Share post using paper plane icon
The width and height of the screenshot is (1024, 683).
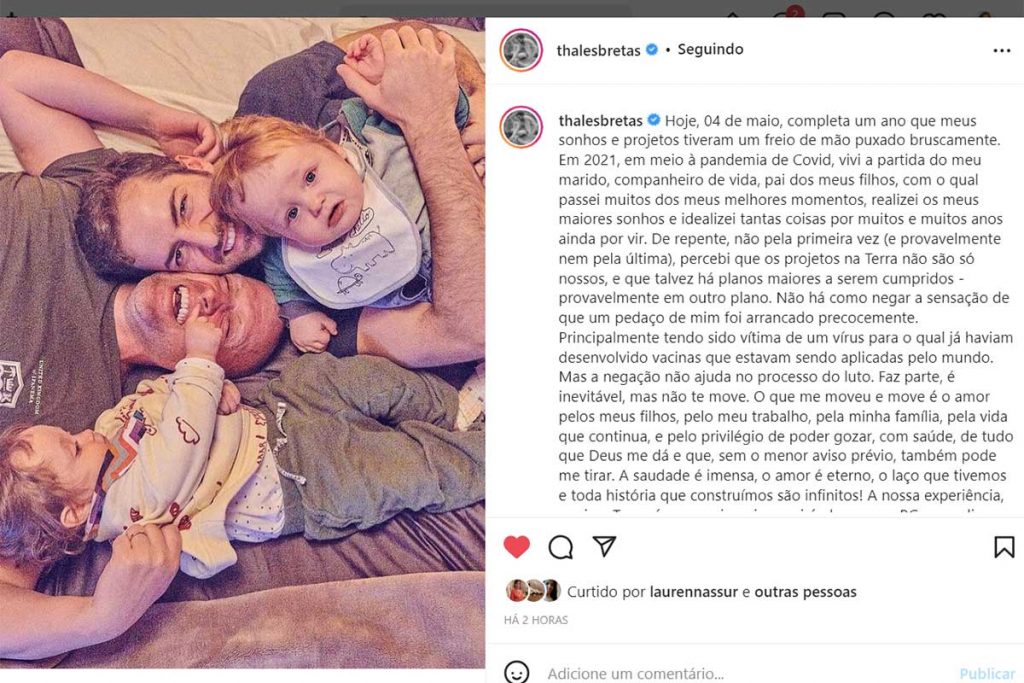coord(604,547)
